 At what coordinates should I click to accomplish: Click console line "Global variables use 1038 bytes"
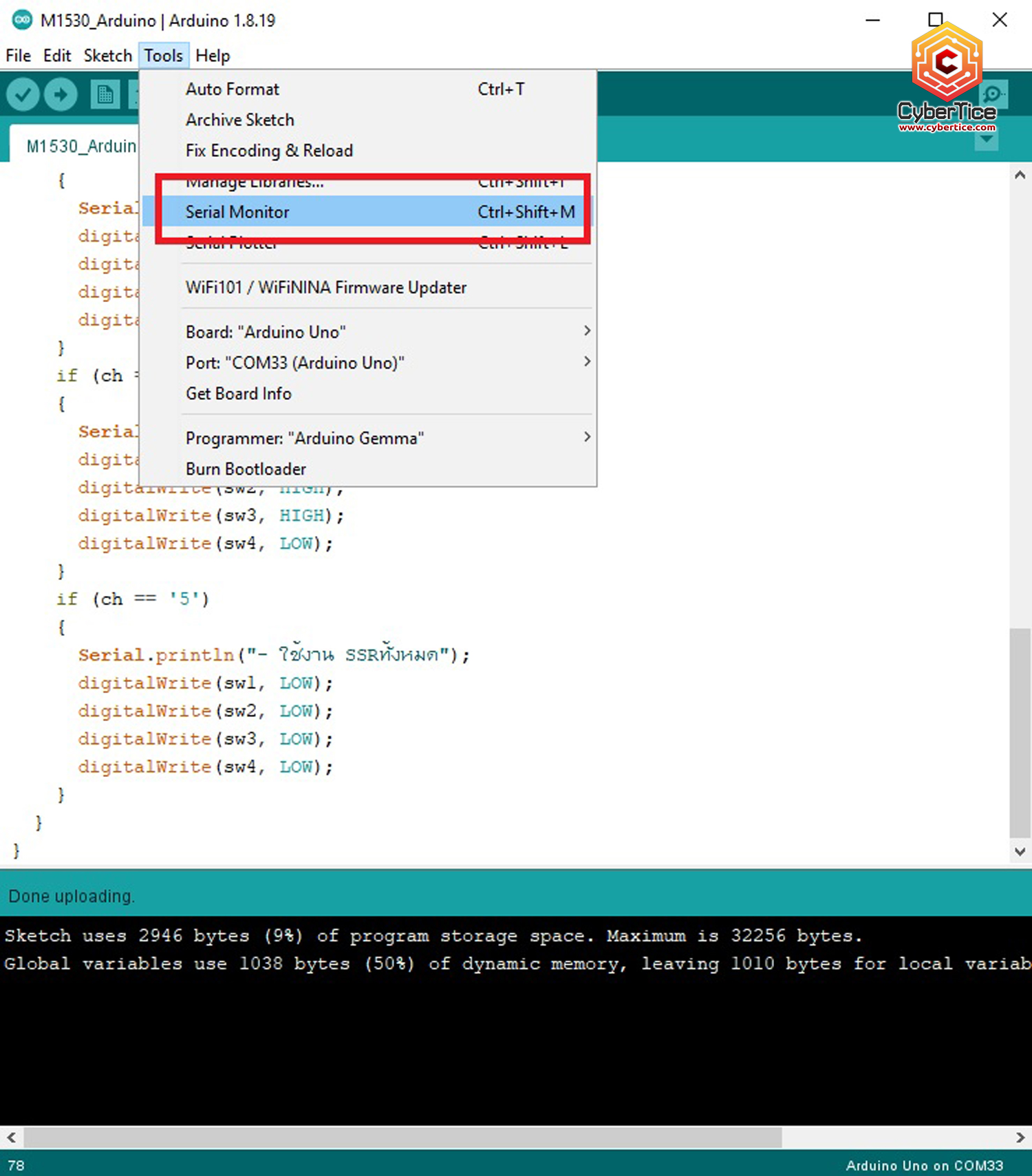(x=517, y=963)
